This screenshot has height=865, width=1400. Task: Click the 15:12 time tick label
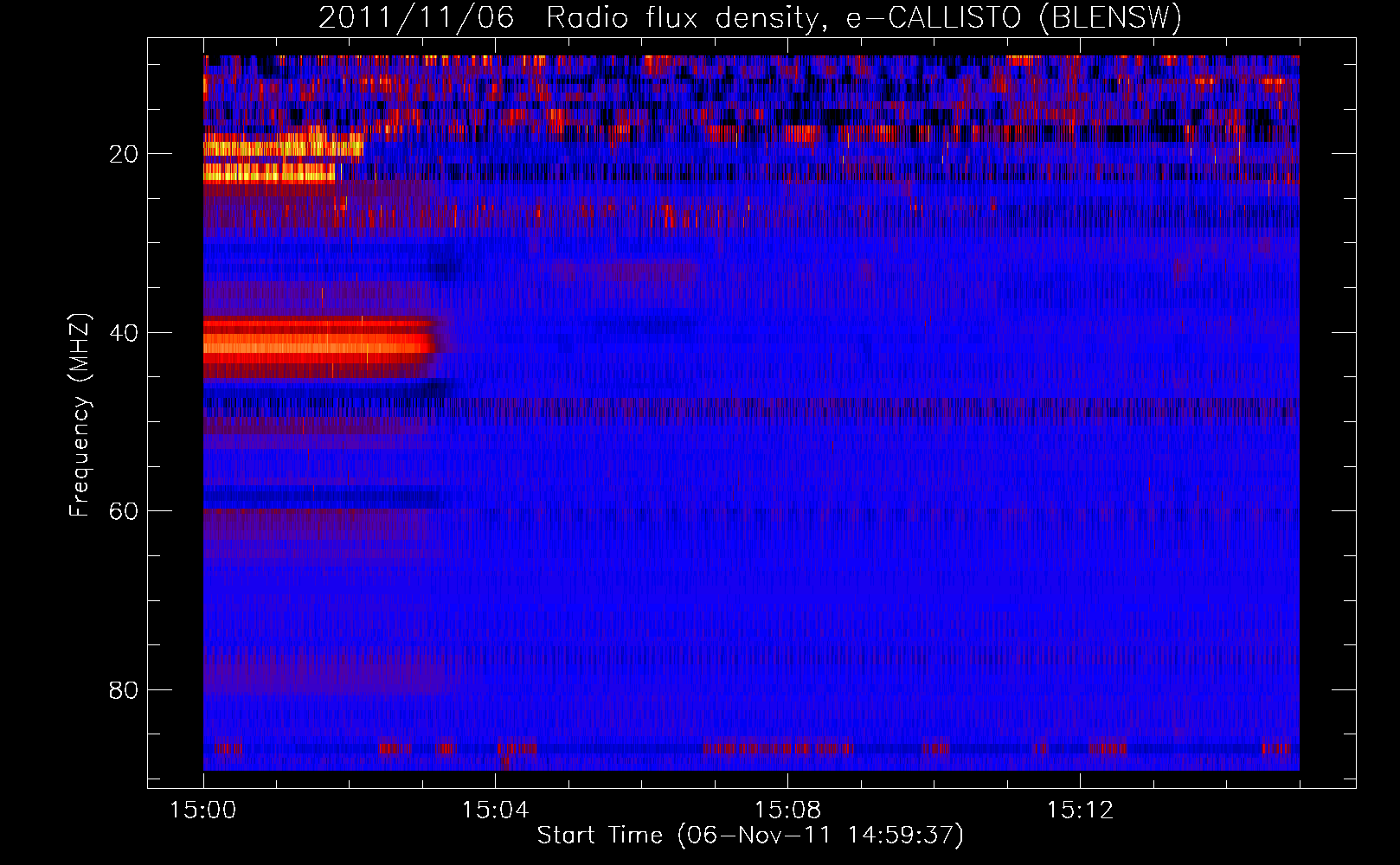coord(1080,811)
